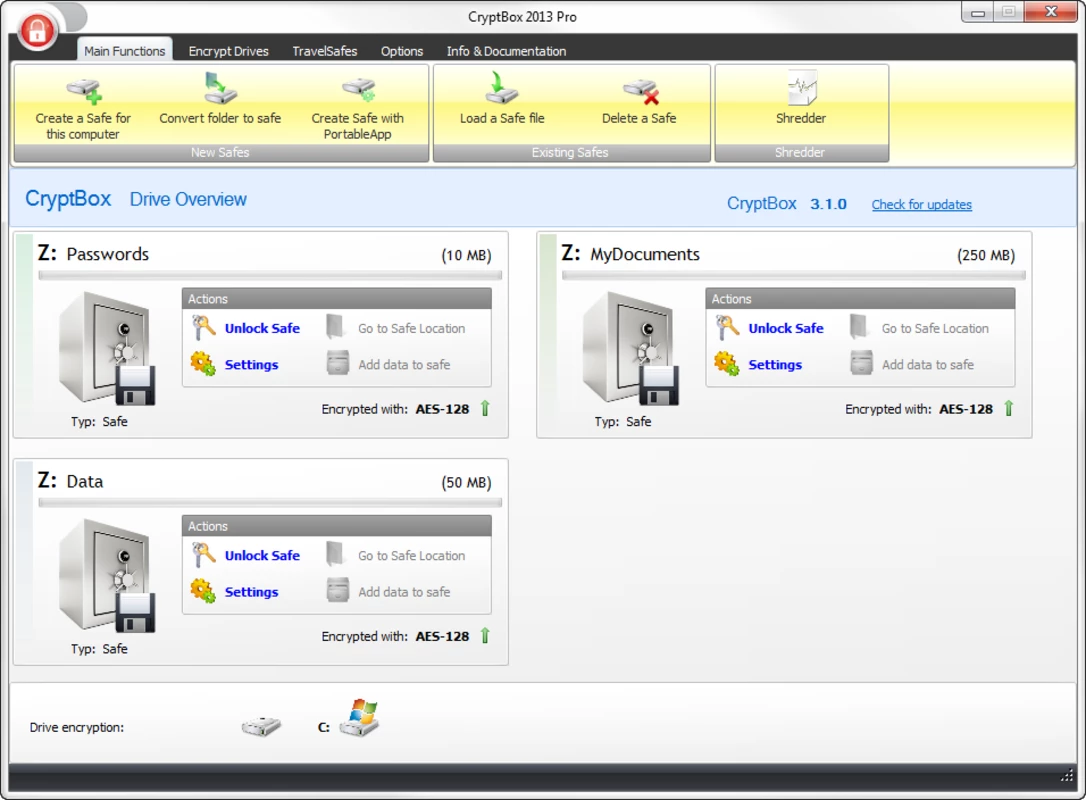Click Go to Safe Location text for Passwords
The height and width of the screenshot is (800, 1086).
click(411, 328)
